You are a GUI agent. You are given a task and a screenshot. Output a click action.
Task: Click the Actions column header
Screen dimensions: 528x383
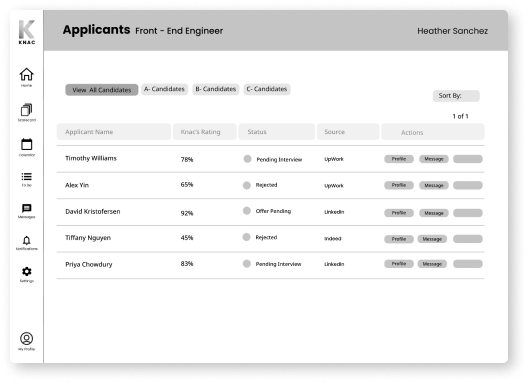[x=433, y=132]
